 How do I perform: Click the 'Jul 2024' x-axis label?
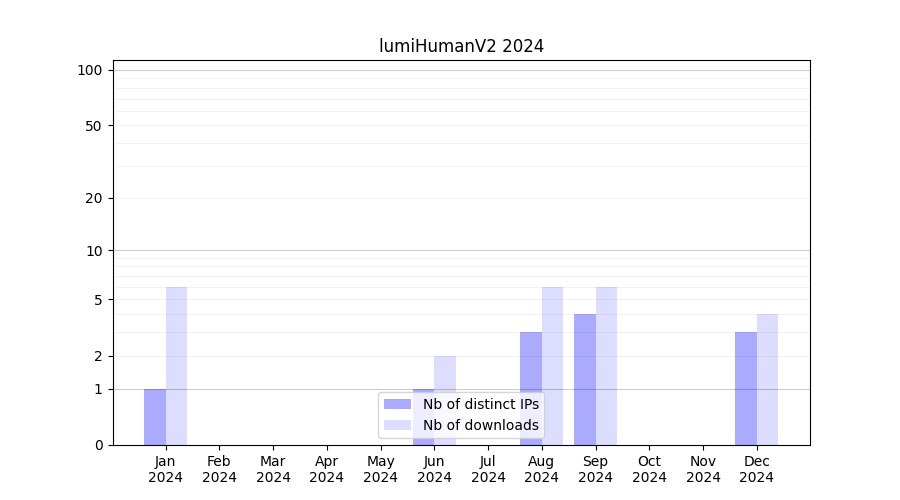488,469
